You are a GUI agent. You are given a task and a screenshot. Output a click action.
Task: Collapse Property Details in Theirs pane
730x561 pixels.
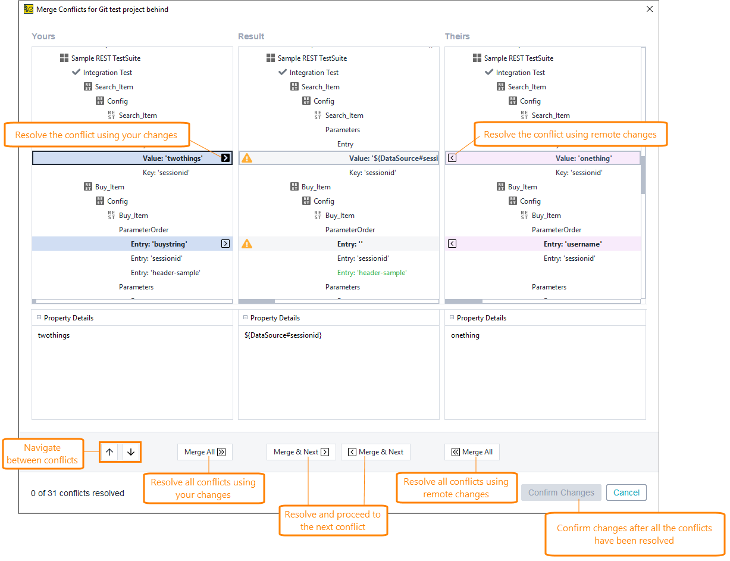452,318
